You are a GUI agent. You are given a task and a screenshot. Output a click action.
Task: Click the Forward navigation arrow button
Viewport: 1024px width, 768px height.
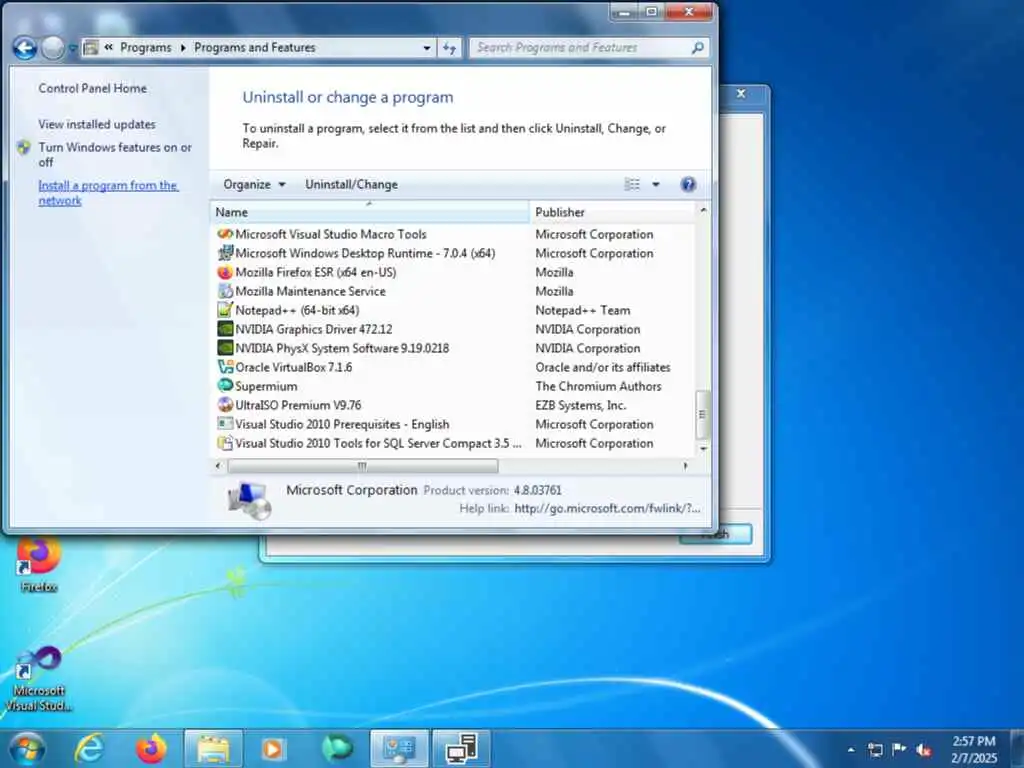(52, 48)
